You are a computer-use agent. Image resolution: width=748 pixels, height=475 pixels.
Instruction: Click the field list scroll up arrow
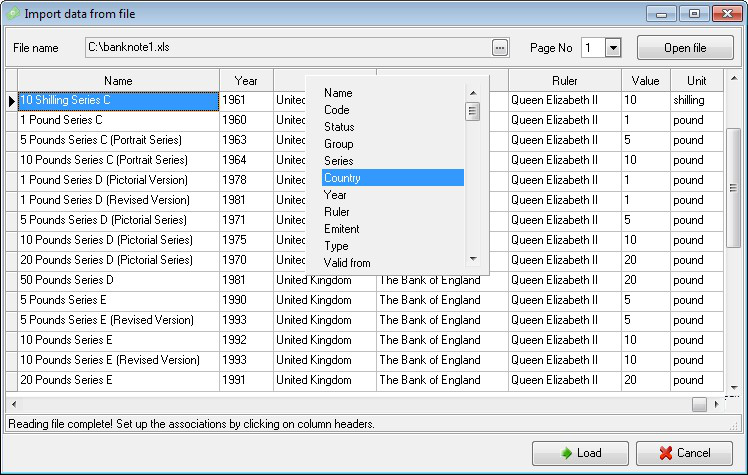(473, 93)
